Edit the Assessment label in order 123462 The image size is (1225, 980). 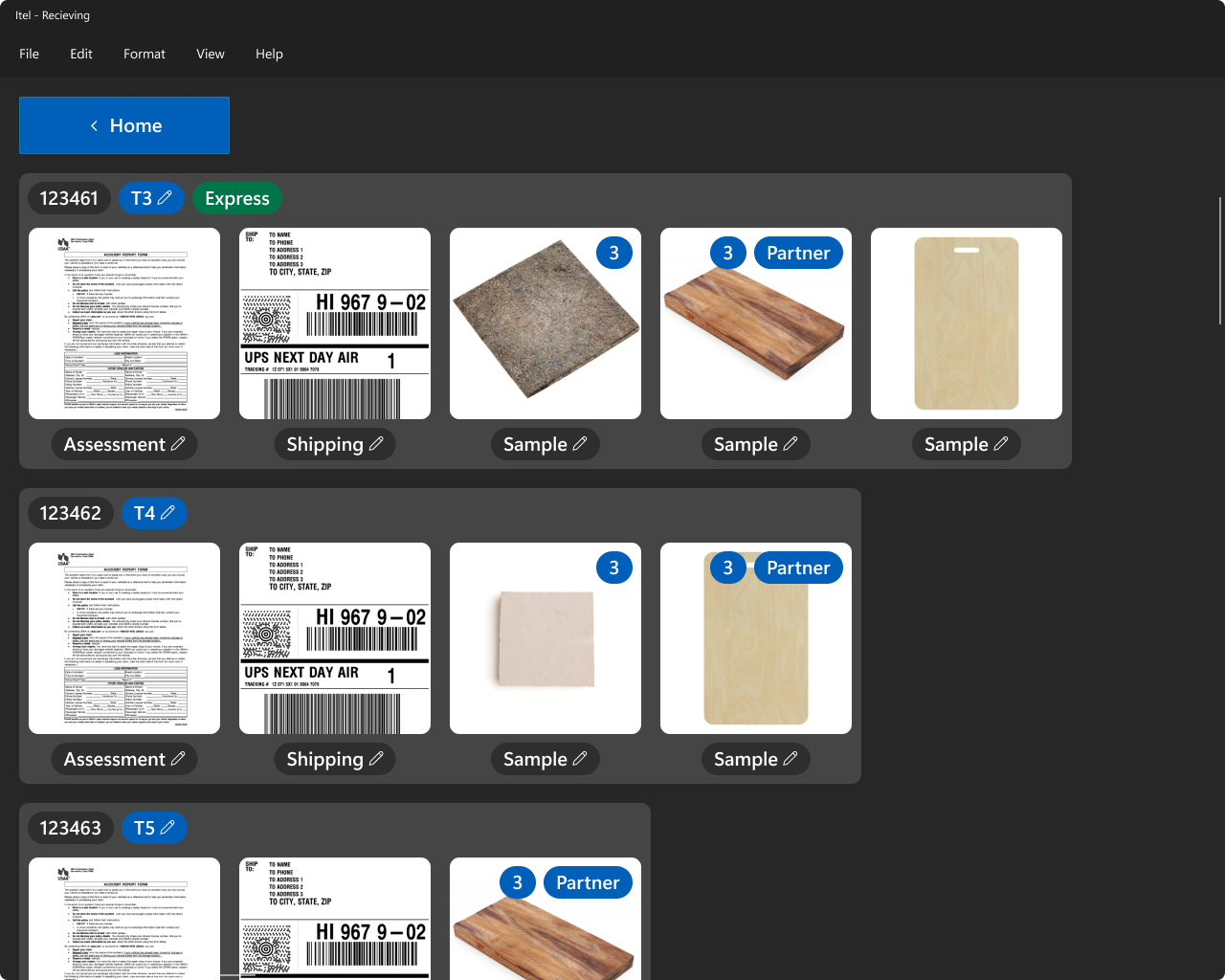[x=124, y=759]
